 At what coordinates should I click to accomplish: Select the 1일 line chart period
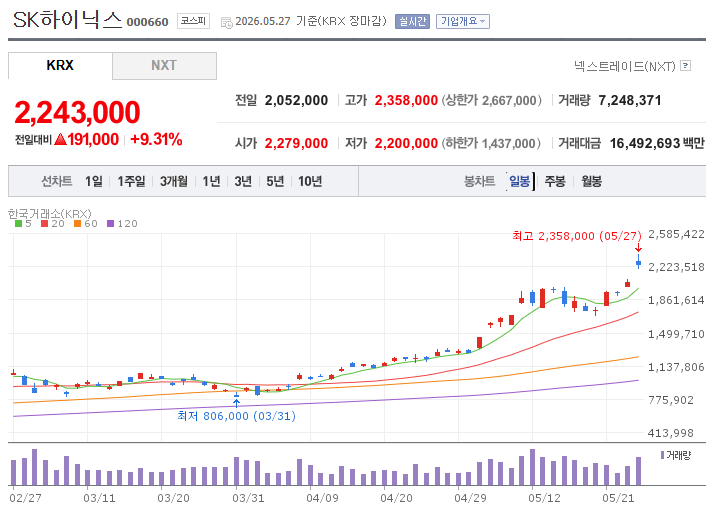point(94,181)
